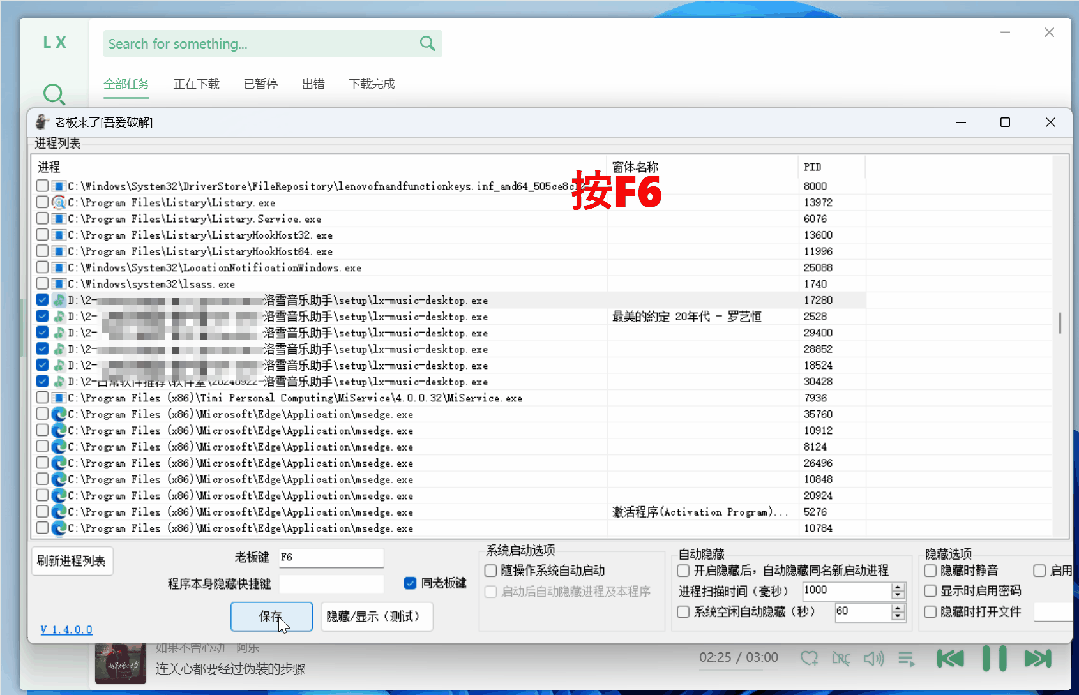
Task: Toggle the desktop lyrics icon in player bar
Action: tap(841, 659)
